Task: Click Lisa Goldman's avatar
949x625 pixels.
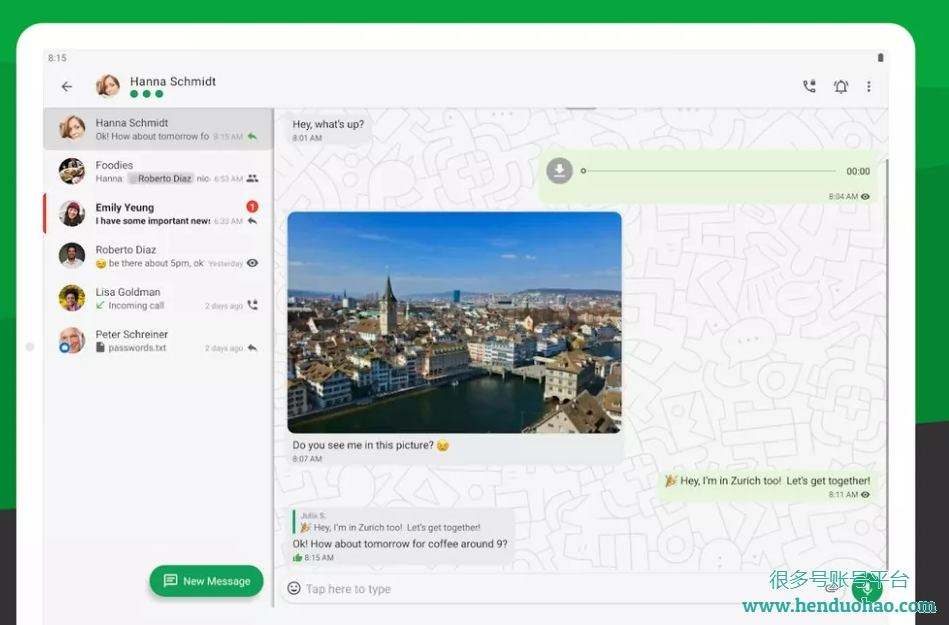Action: [x=71, y=298]
